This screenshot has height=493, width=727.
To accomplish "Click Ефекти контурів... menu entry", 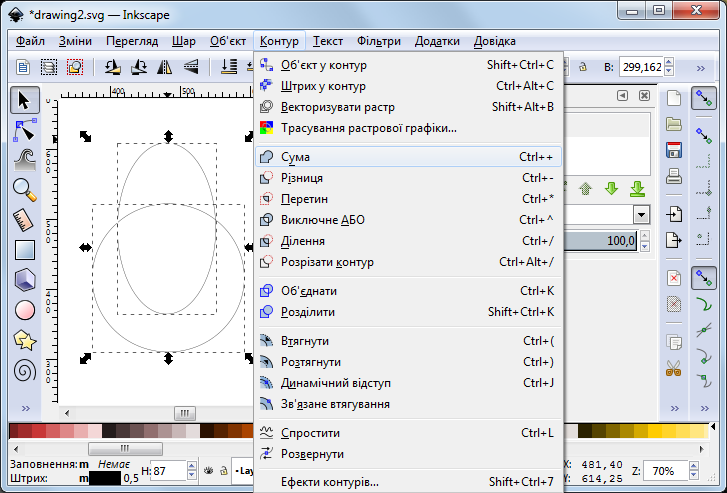I will [329, 482].
